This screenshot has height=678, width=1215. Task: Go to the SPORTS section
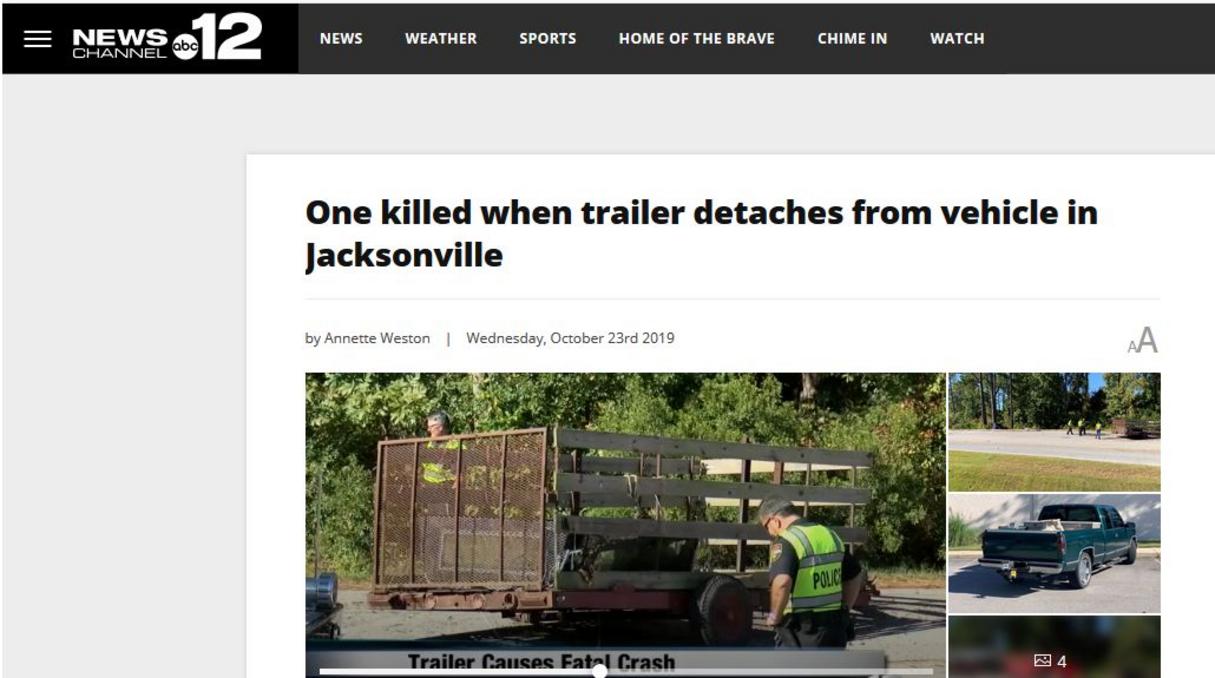click(547, 39)
